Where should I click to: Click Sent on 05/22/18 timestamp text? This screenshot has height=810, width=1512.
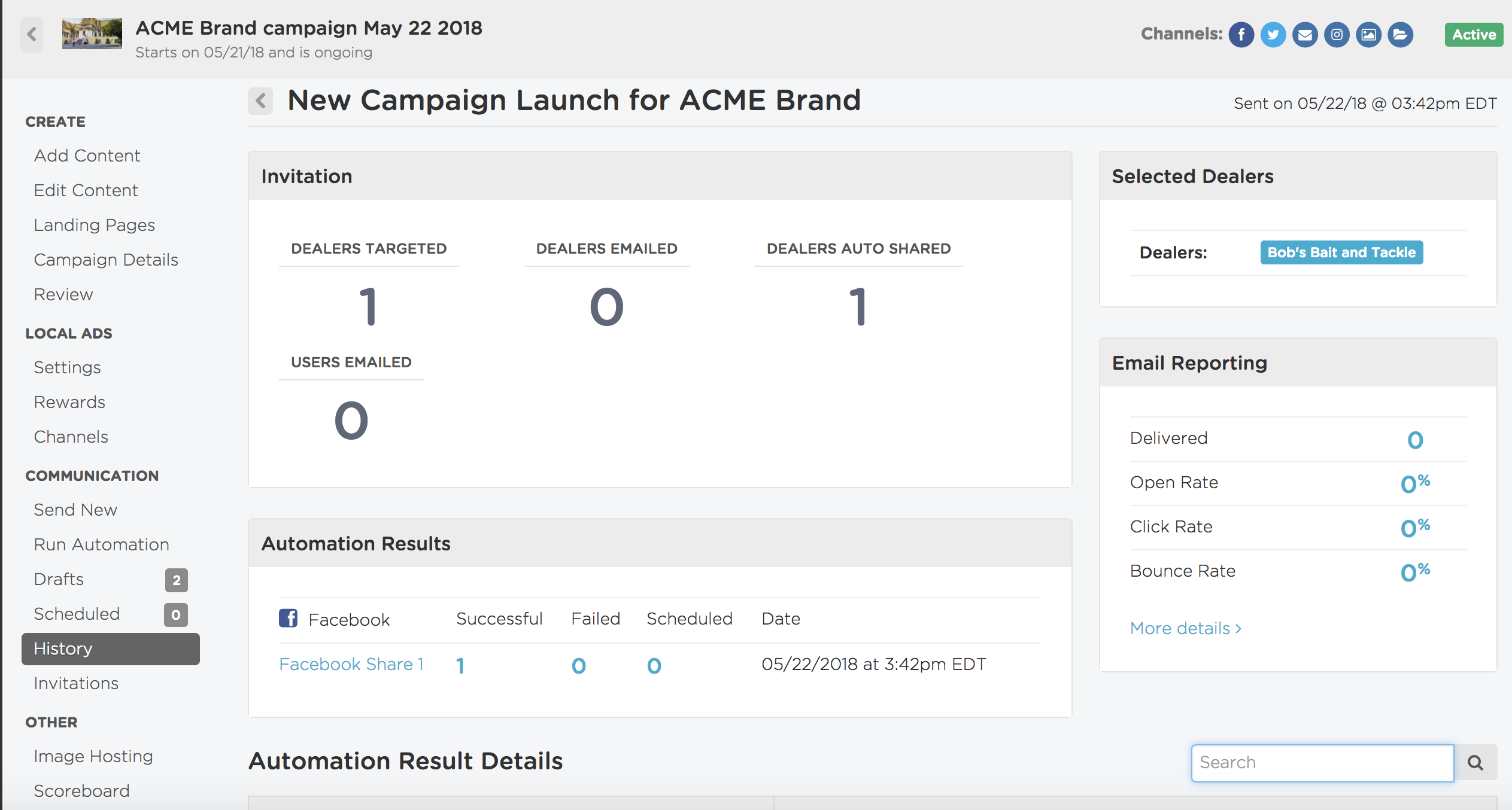click(x=1365, y=103)
